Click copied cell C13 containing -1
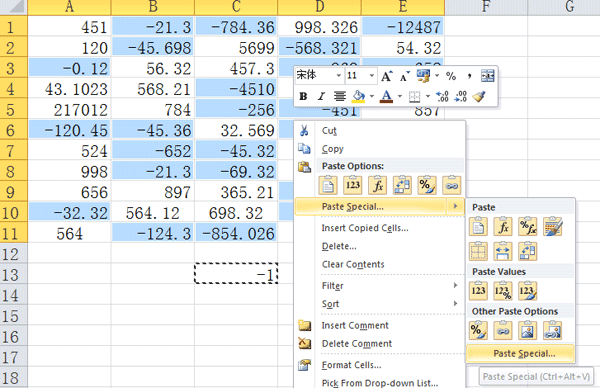Screen dimensions: 600x388 tap(236, 273)
